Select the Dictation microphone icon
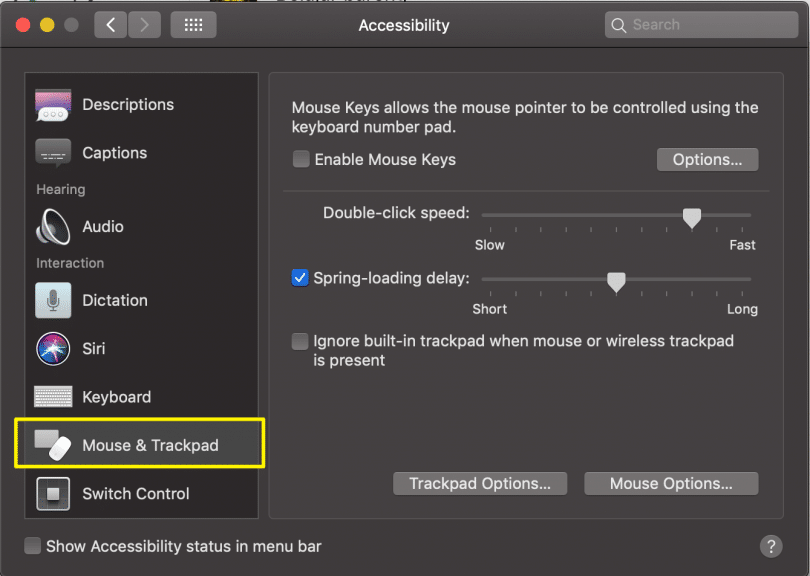This screenshot has height=576, width=810. [x=53, y=300]
